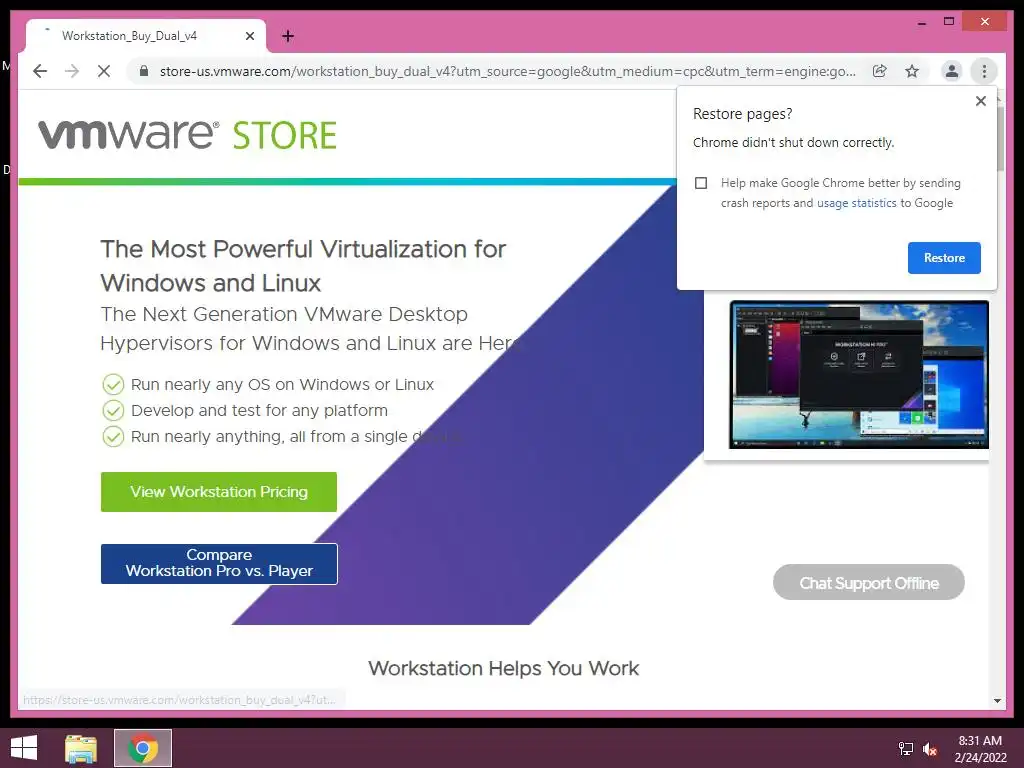Viewport: 1024px width, 768px height.
Task: Click the network tray icon
Action: point(905,749)
